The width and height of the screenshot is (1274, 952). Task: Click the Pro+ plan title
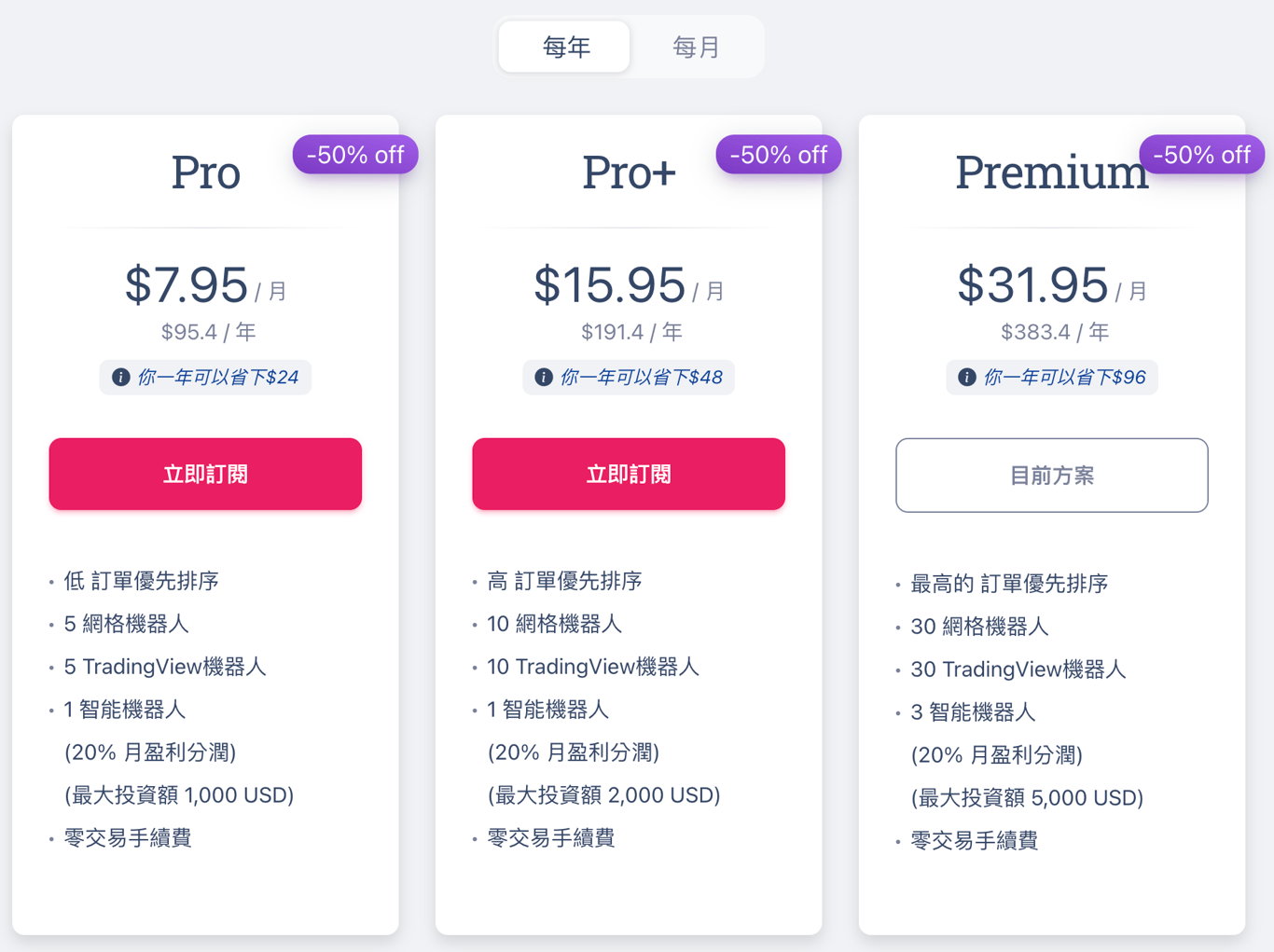[630, 172]
